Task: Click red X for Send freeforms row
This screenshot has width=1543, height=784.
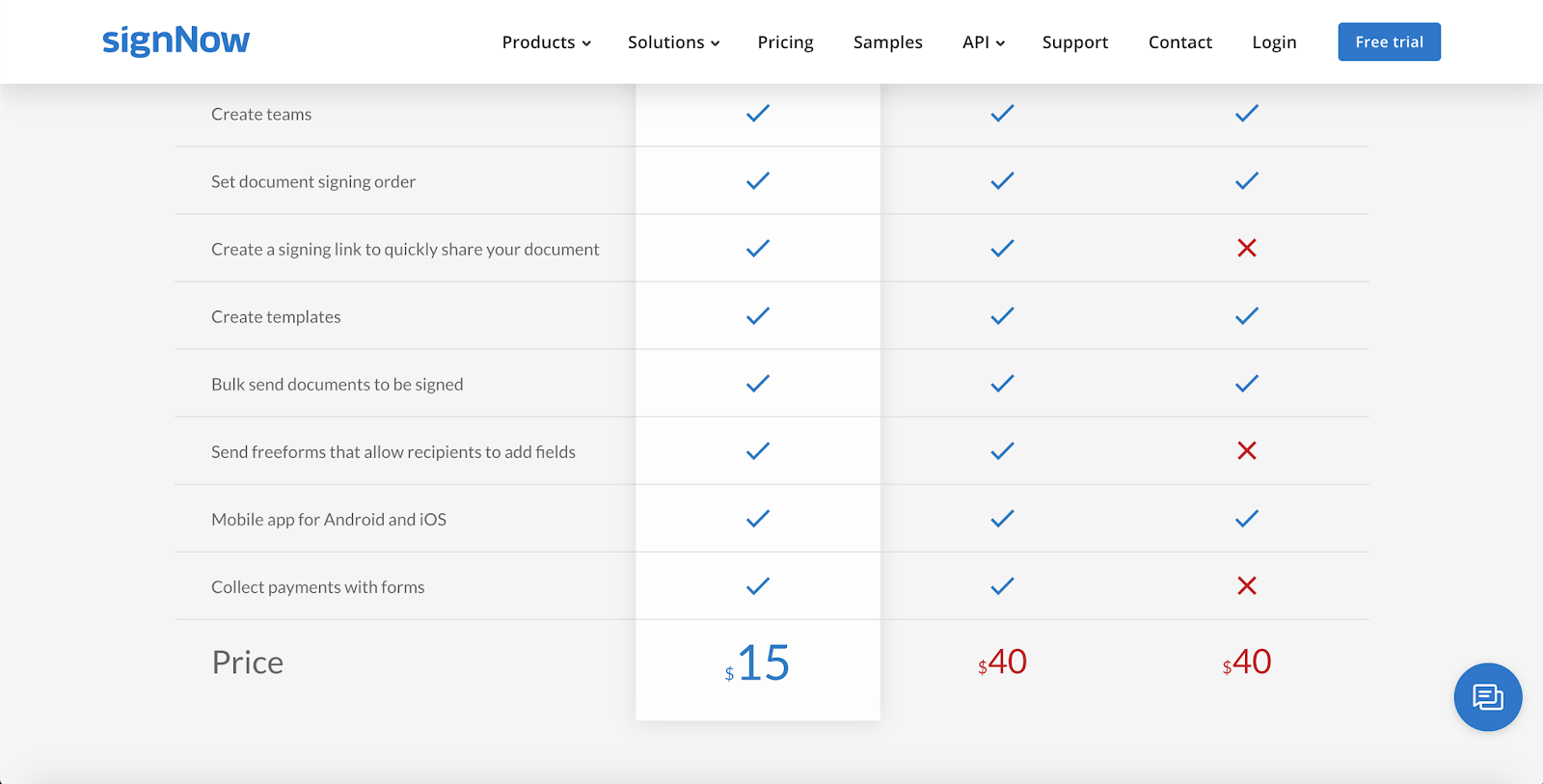Action: [x=1246, y=450]
